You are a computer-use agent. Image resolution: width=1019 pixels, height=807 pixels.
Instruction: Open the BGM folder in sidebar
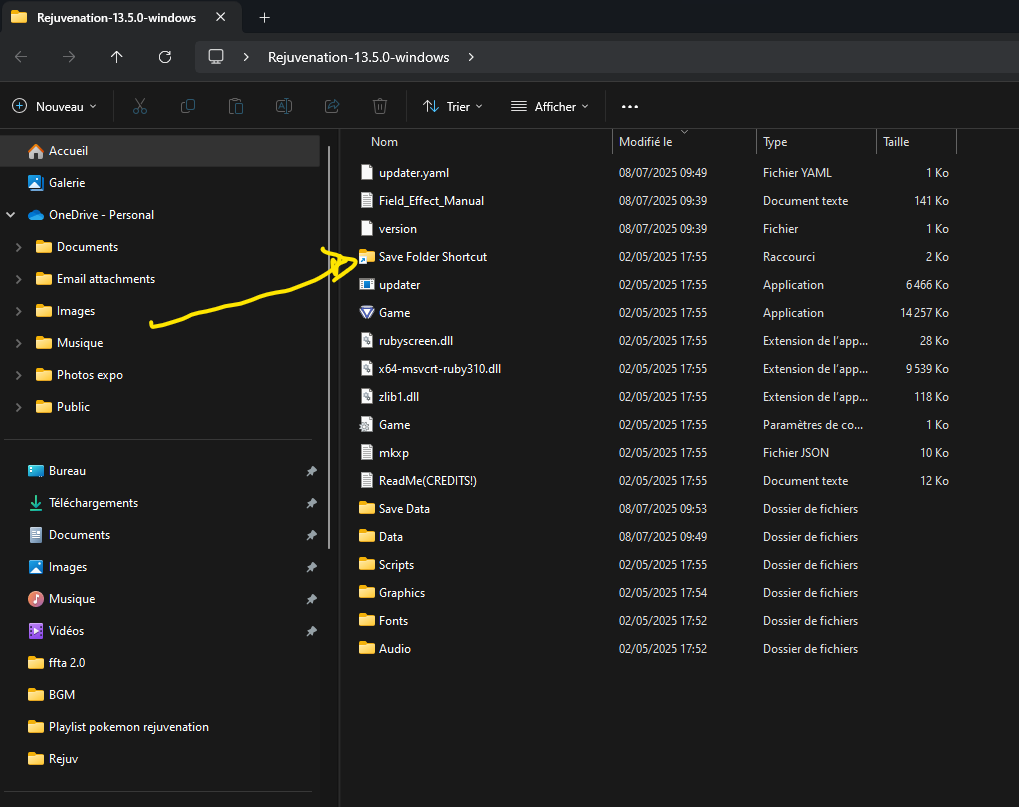[62, 695]
